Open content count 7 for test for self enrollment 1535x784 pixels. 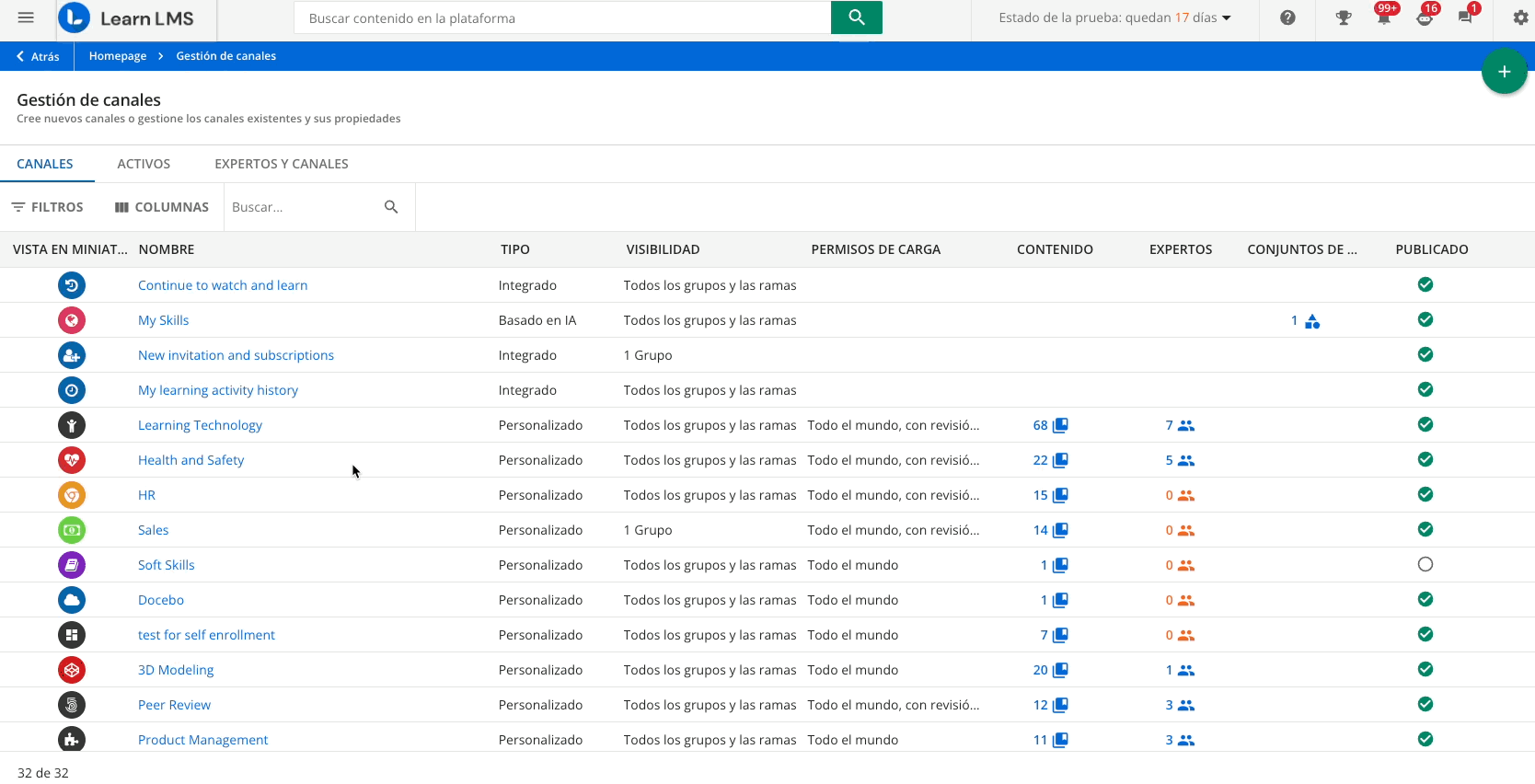pos(1054,635)
